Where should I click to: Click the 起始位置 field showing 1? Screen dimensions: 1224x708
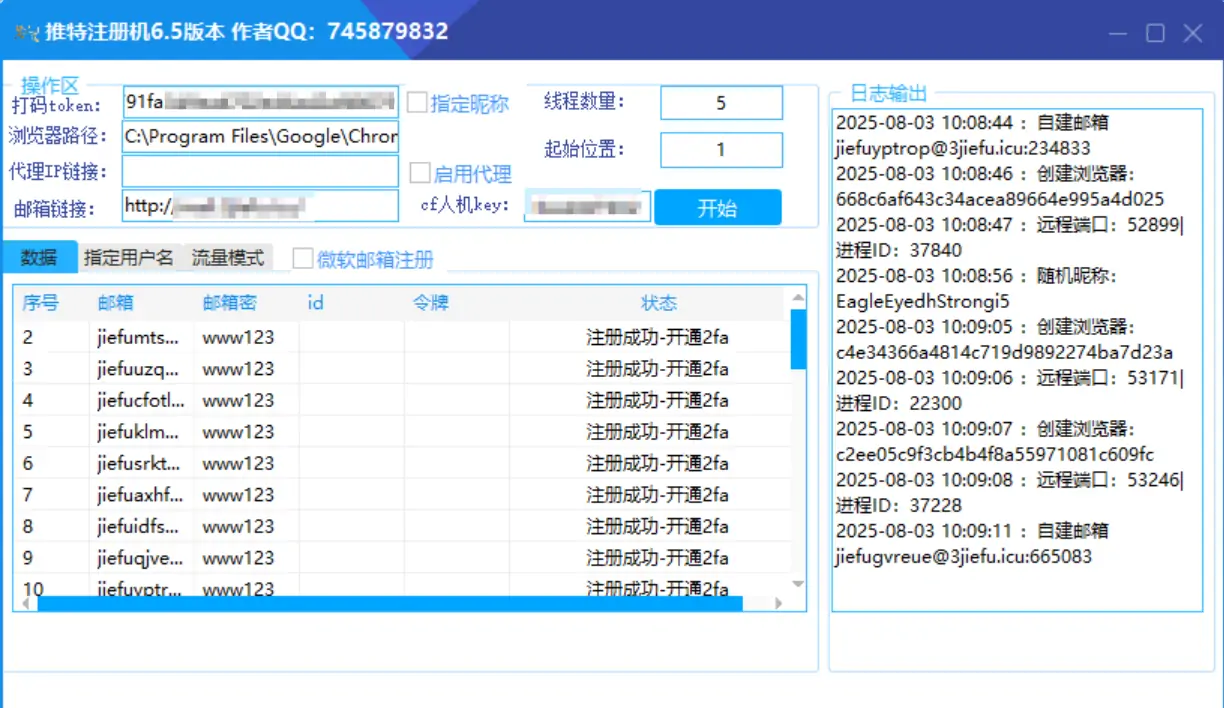[x=721, y=150]
